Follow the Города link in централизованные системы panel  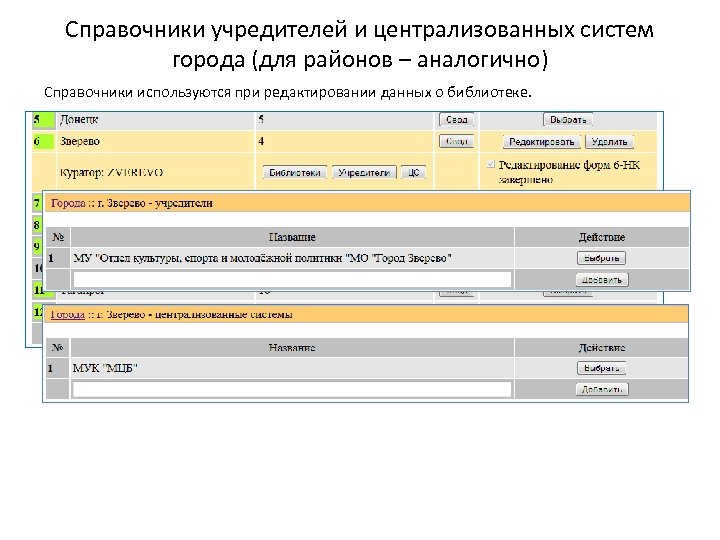[68, 315]
